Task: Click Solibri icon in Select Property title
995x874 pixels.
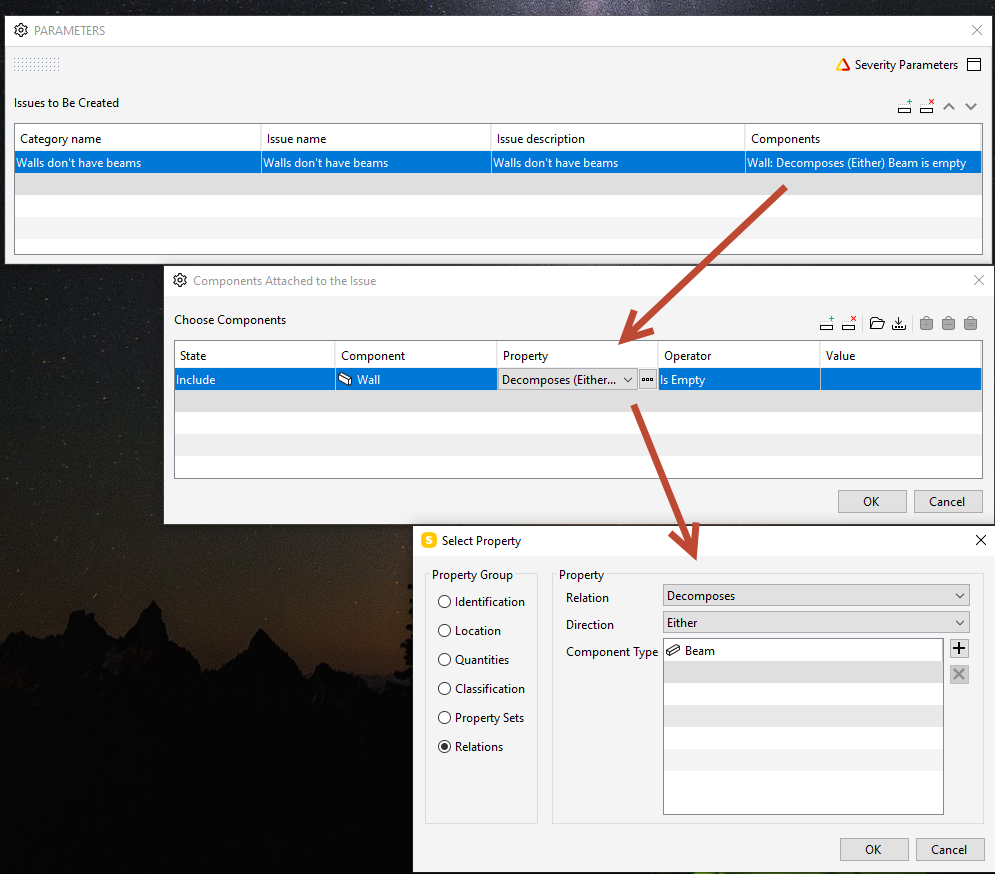Action: 429,540
